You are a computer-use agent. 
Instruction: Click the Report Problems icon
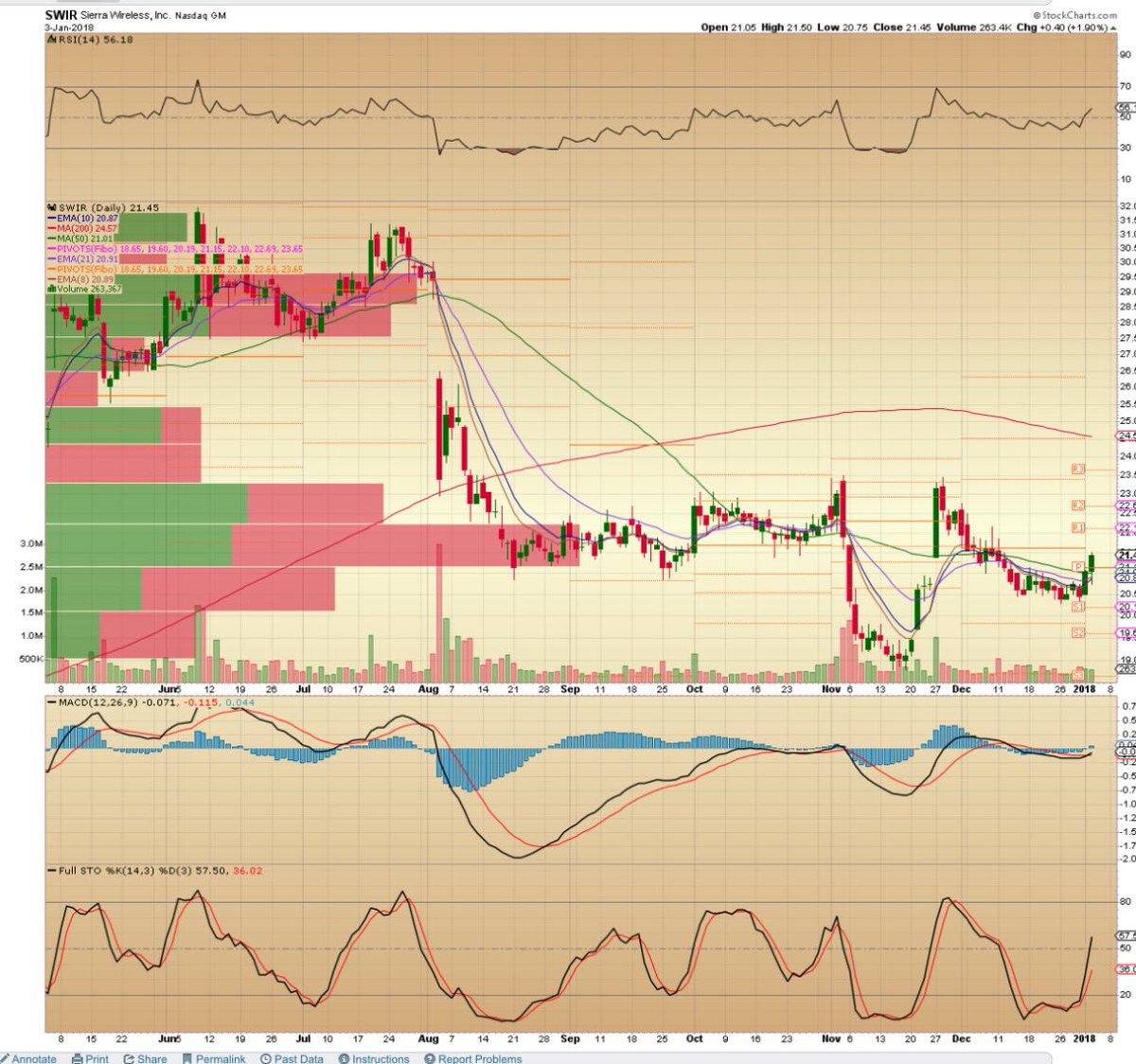[x=430, y=1058]
